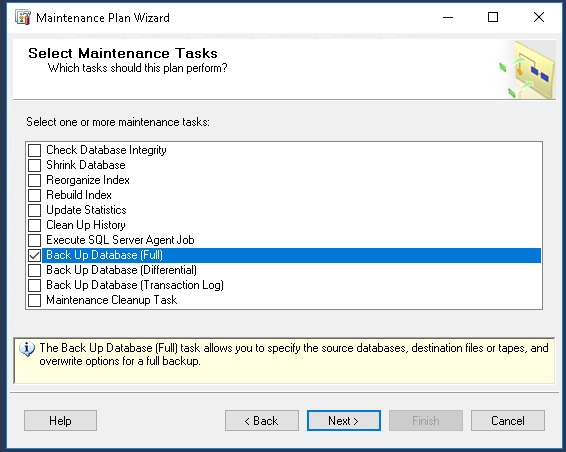The height and width of the screenshot is (452, 566).
Task: Click the Maintenance Plan Wizard title bar icon
Action: (23, 17)
